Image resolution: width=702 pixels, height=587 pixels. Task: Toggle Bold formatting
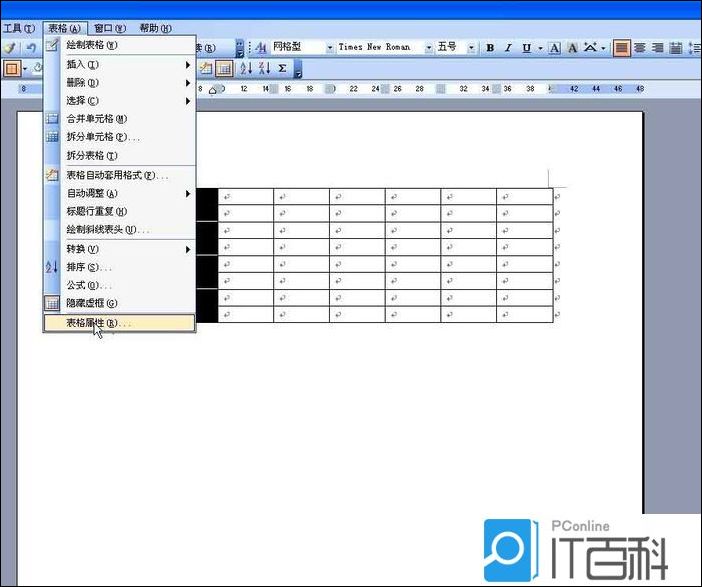tap(490, 47)
